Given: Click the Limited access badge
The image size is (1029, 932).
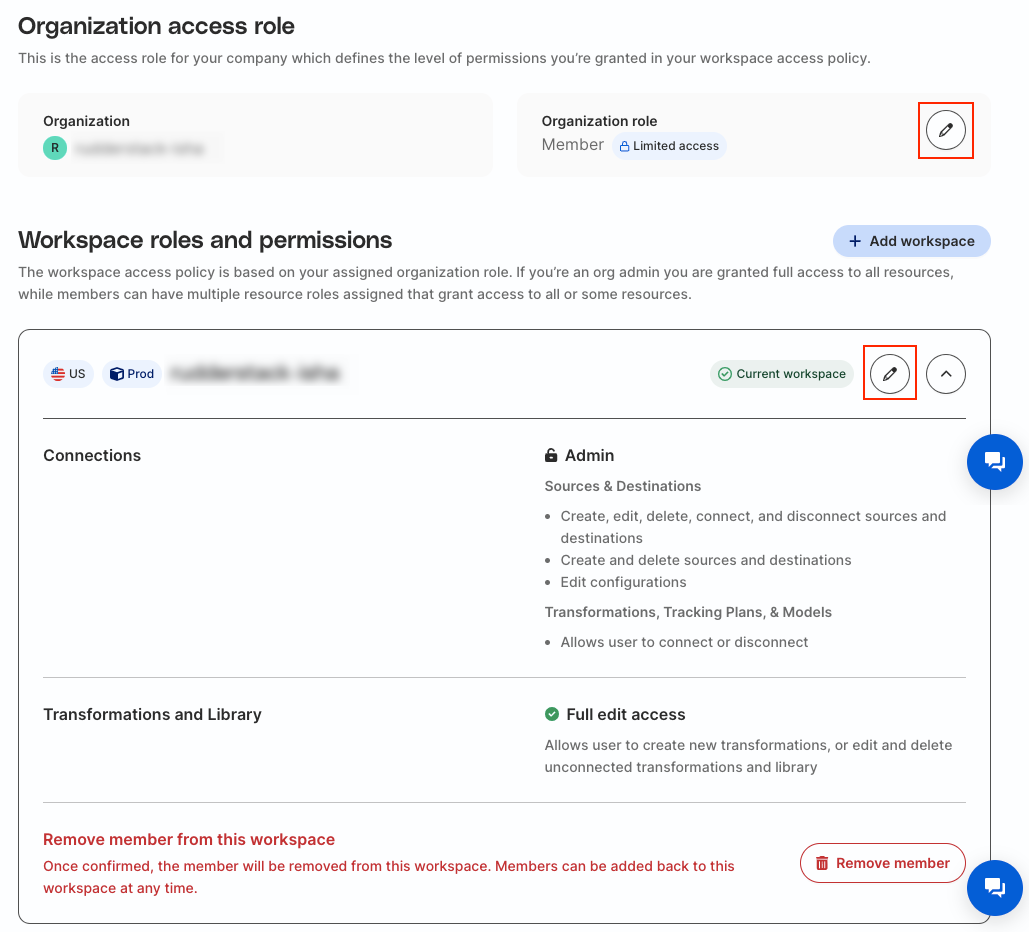Looking at the screenshot, I should pos(669,146).
